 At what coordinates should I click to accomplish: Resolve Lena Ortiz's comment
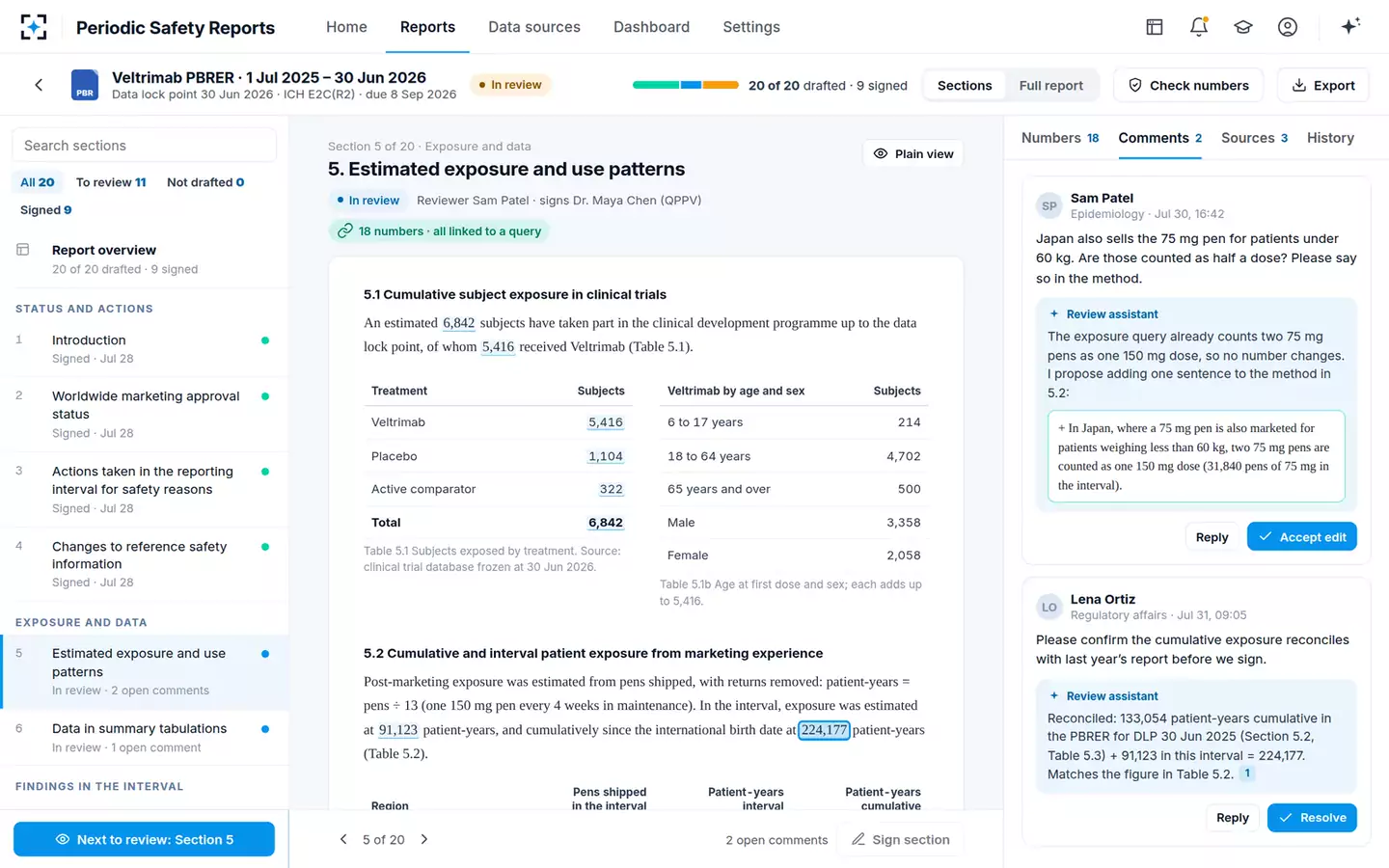coord(1312,818)
